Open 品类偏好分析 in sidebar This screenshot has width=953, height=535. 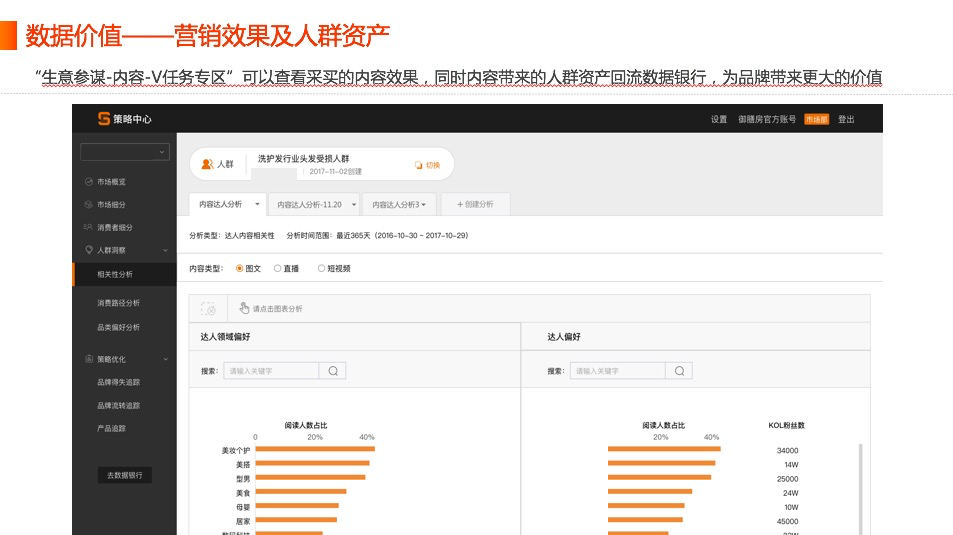[119, 327]
